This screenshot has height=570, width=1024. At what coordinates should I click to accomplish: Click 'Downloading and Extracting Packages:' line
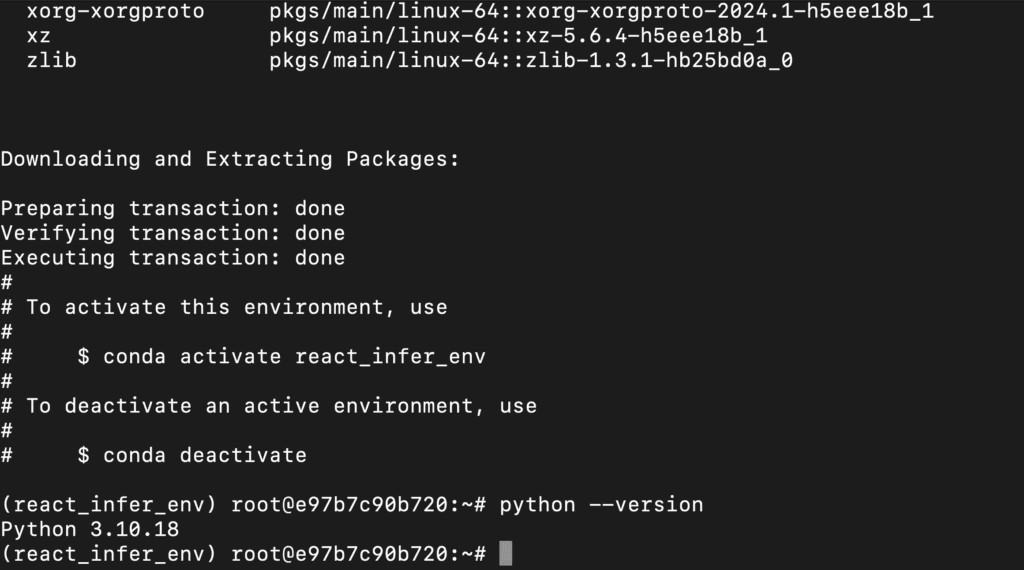[230, 159]
